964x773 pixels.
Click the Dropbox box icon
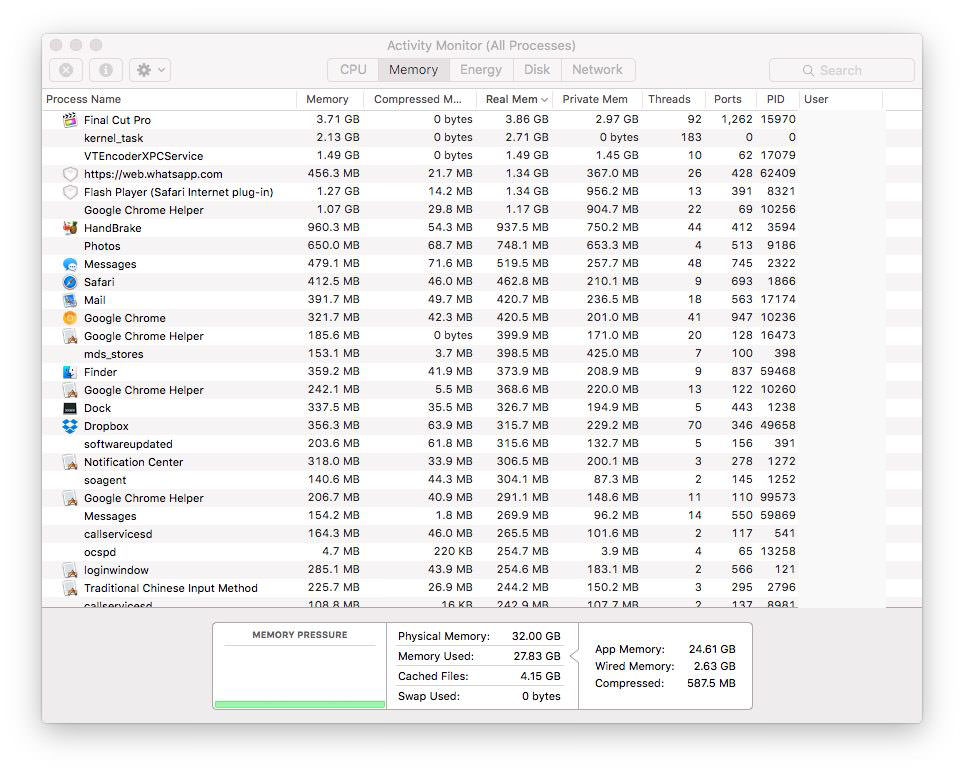coord(70,426)
